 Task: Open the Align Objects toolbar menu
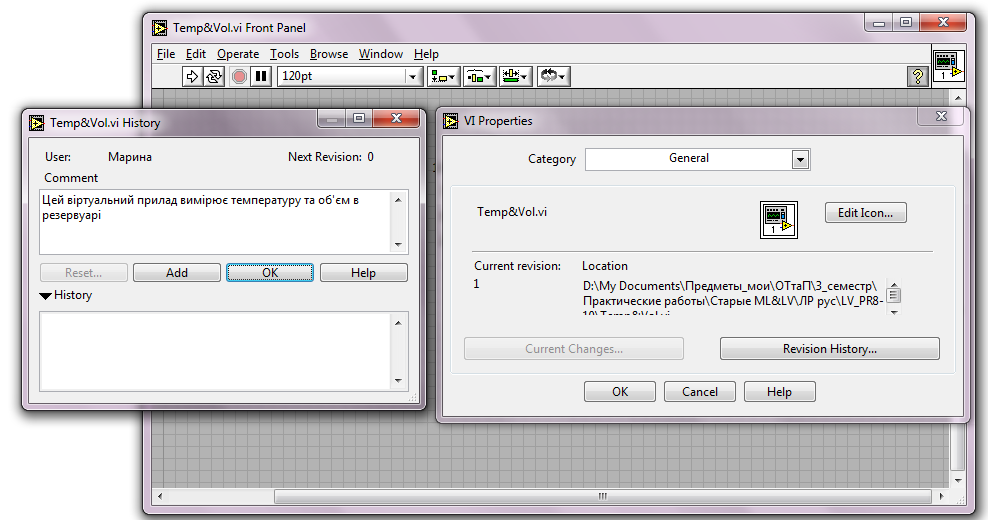(x=444, y=76)
